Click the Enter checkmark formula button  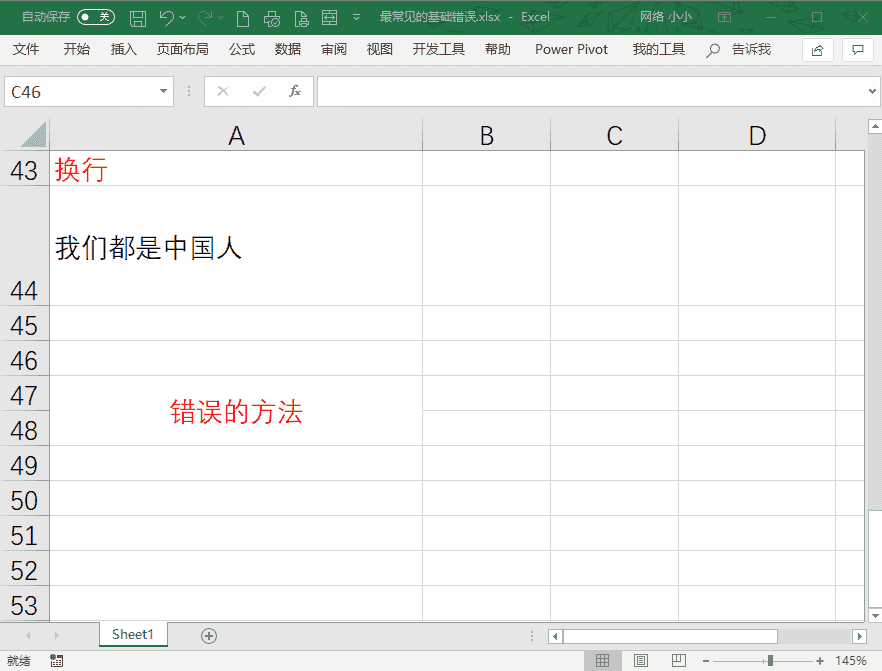pos(259,91)
